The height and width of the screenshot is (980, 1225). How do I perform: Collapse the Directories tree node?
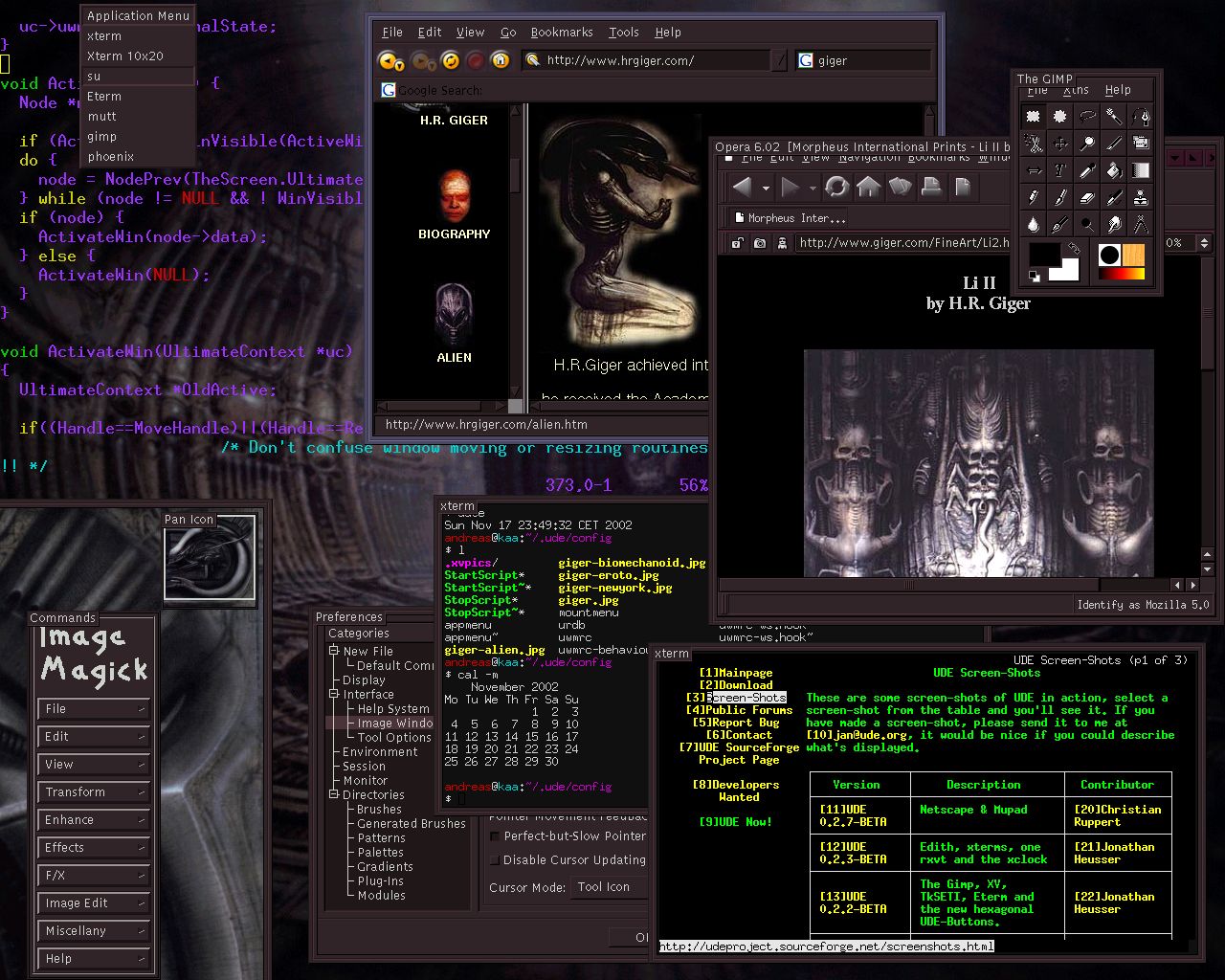(x=335, y=794)
